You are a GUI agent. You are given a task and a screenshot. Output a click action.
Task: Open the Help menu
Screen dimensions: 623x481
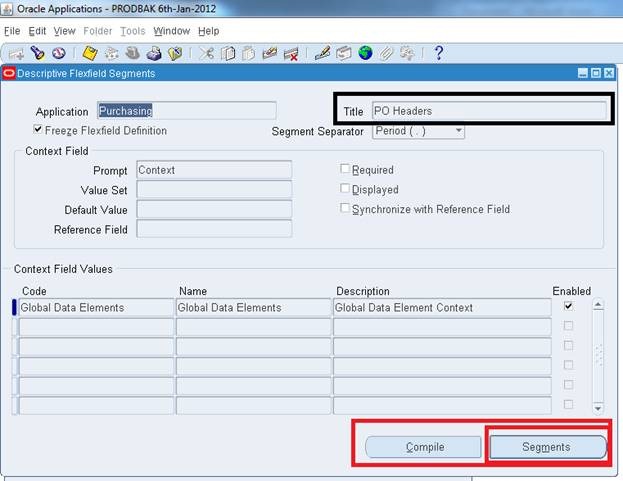tap(209, 31)
